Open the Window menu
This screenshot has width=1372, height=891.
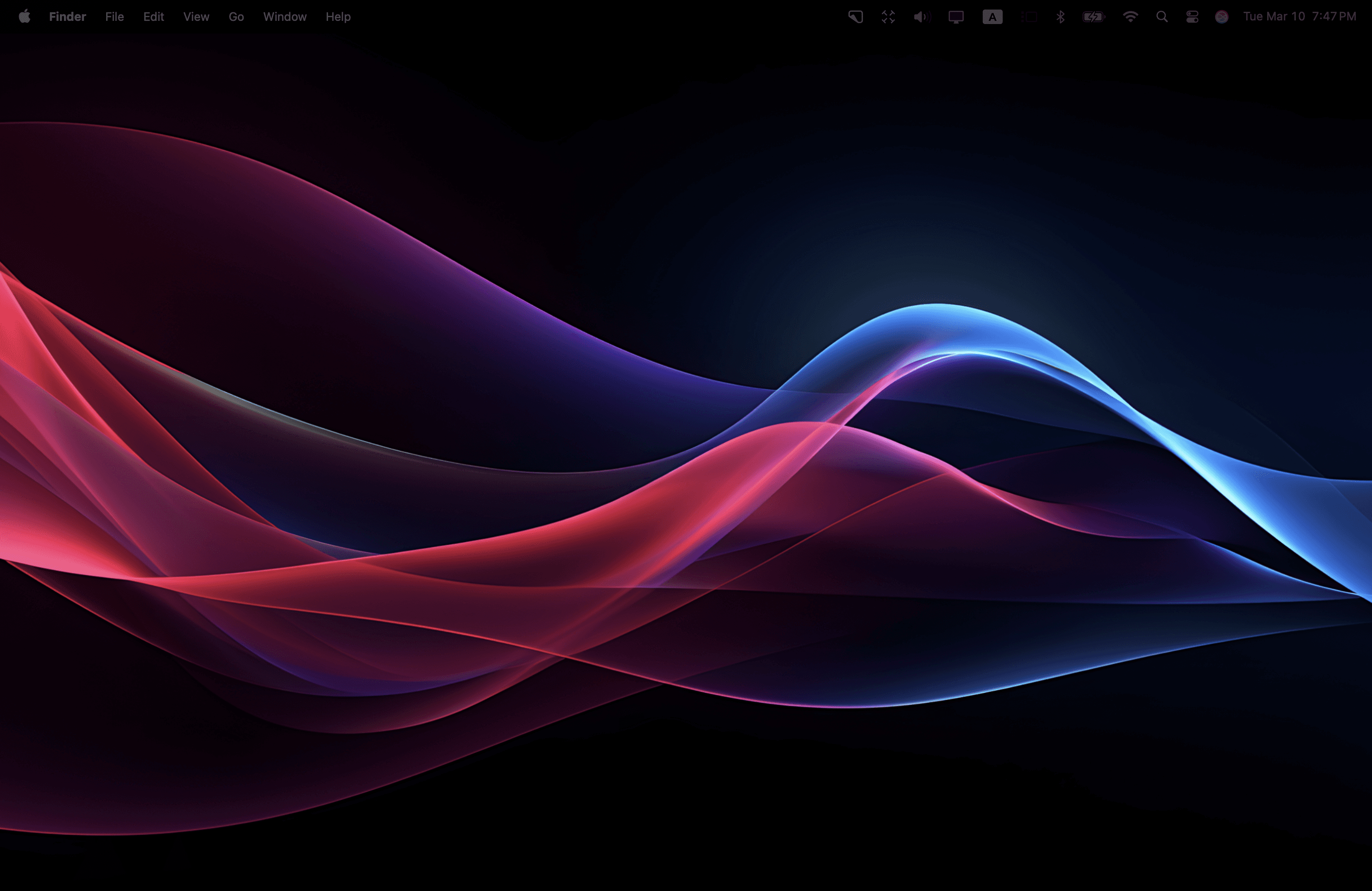285,17
